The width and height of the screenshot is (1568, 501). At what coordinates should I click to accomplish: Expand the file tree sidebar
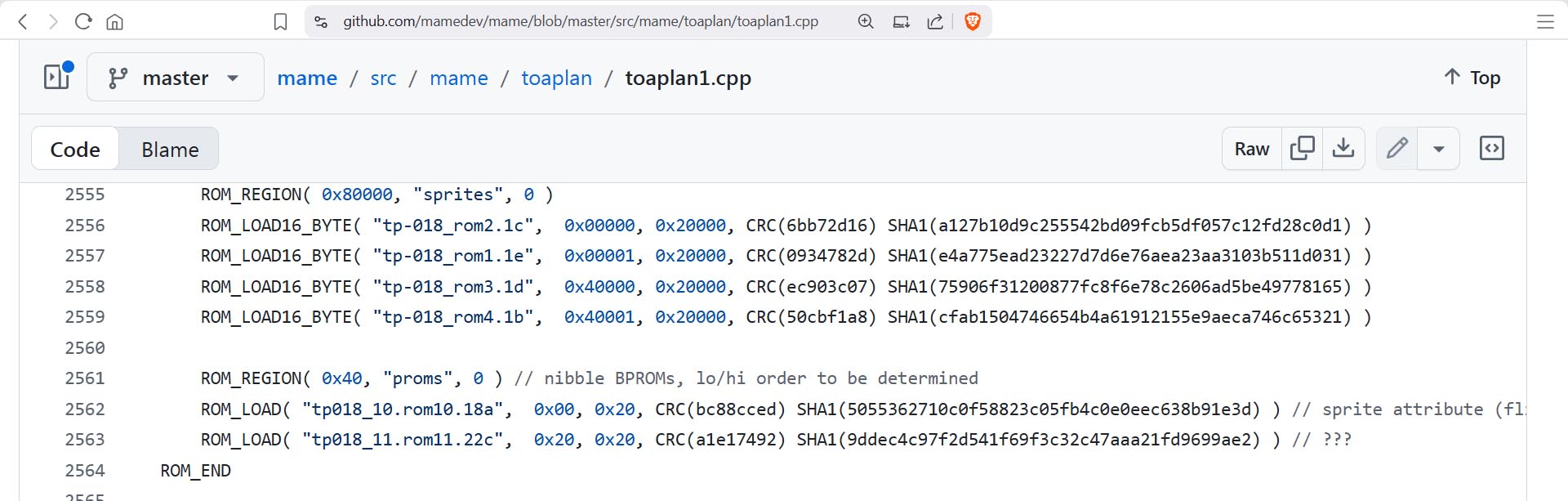pyautogui.click(x=57, y=77)
